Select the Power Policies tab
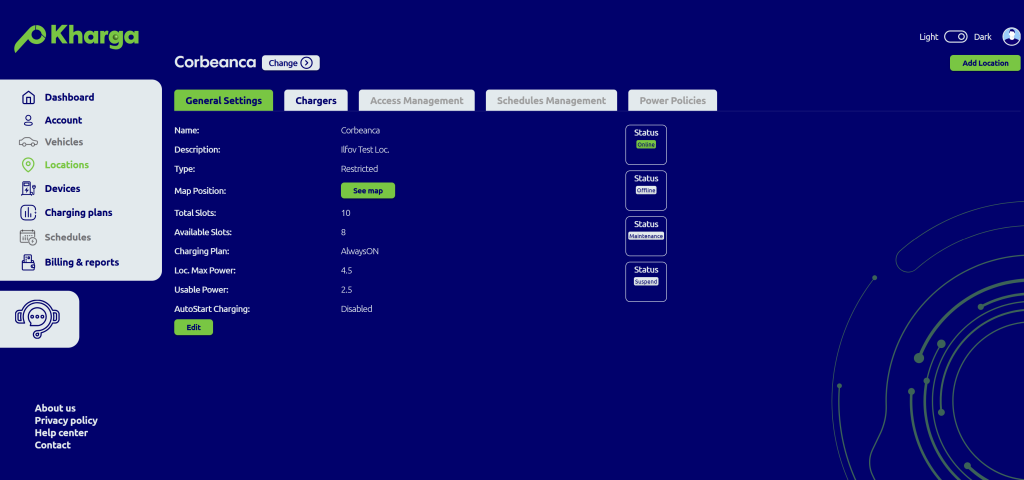This screenshot has height=480, width=1024. [x=672, y=100]
